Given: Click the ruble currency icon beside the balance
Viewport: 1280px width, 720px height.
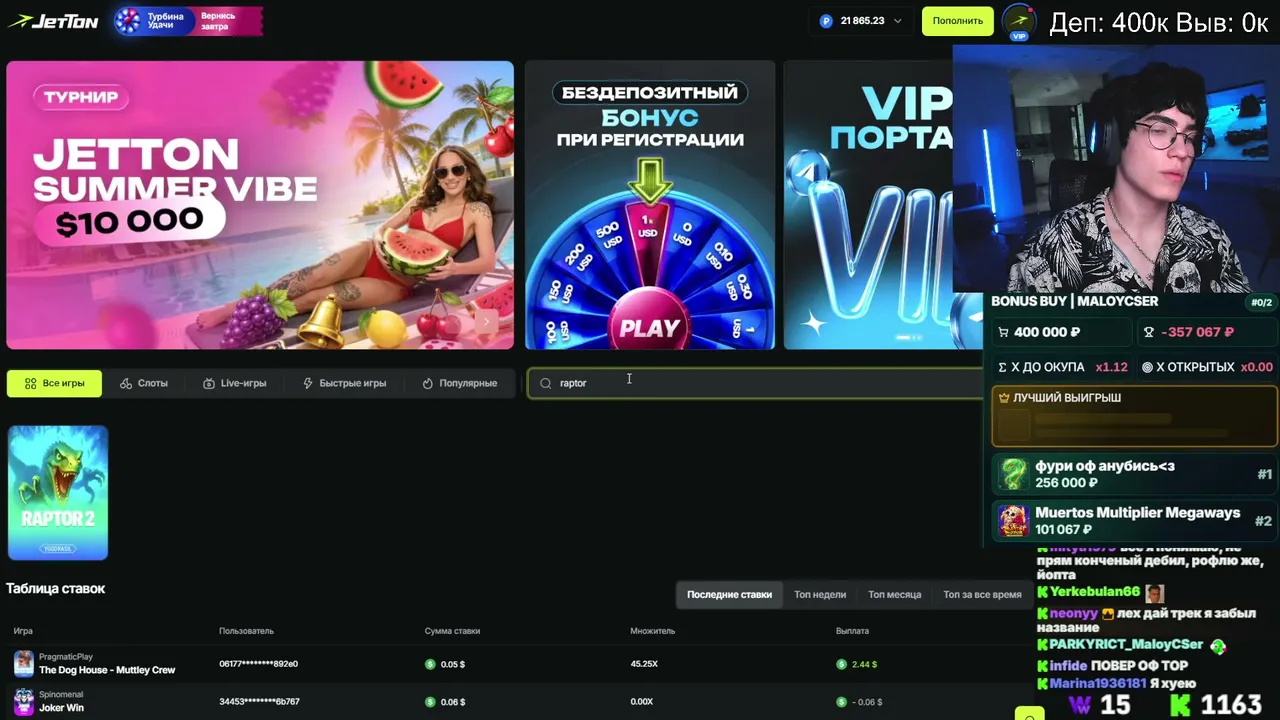Looking at the screenshot, I should 826,21.
